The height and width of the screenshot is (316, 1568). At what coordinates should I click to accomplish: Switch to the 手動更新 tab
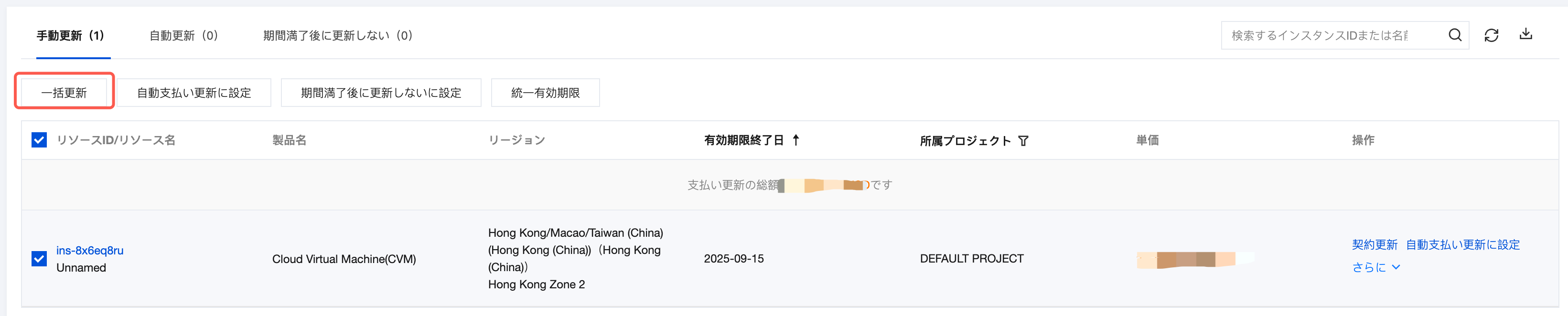tap(71, 36)
